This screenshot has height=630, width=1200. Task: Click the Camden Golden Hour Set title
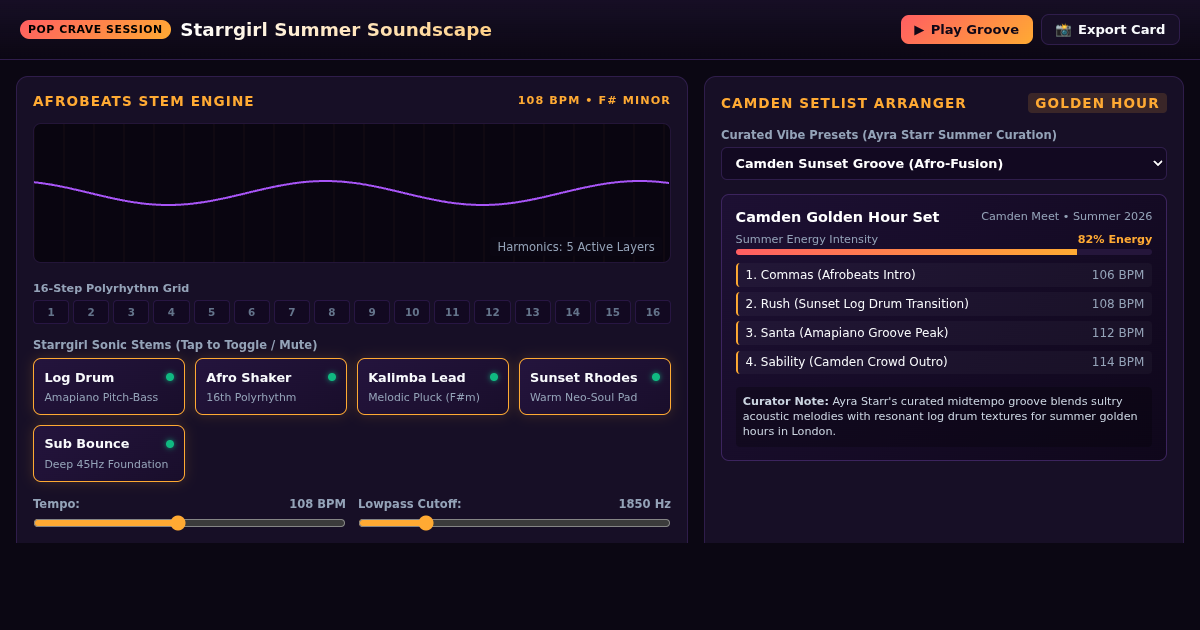coord(837,217)
